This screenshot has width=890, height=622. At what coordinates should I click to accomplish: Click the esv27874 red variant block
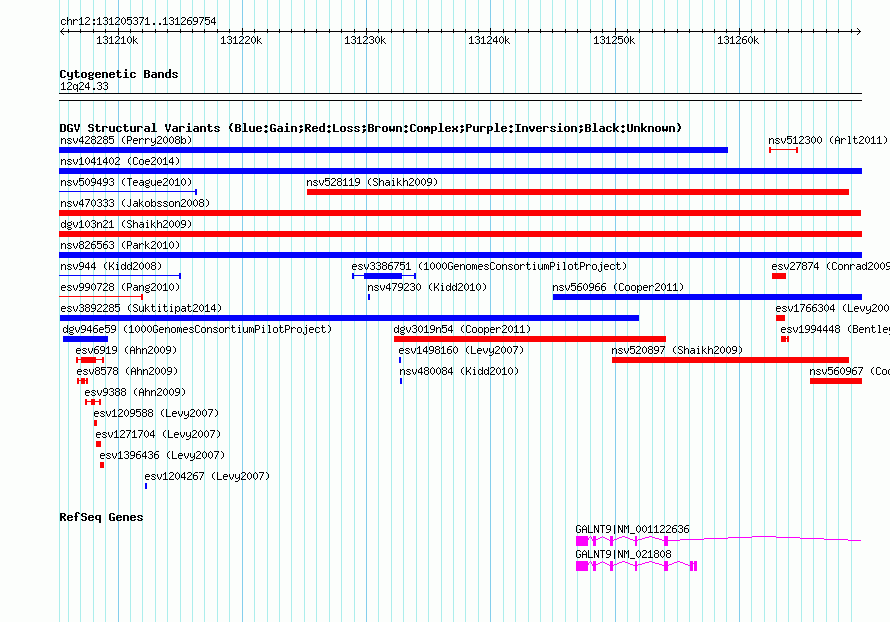779,276
